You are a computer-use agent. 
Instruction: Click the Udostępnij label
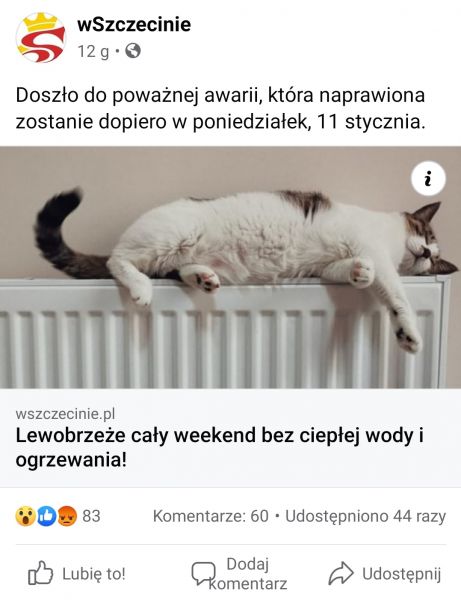click(401, 574)
